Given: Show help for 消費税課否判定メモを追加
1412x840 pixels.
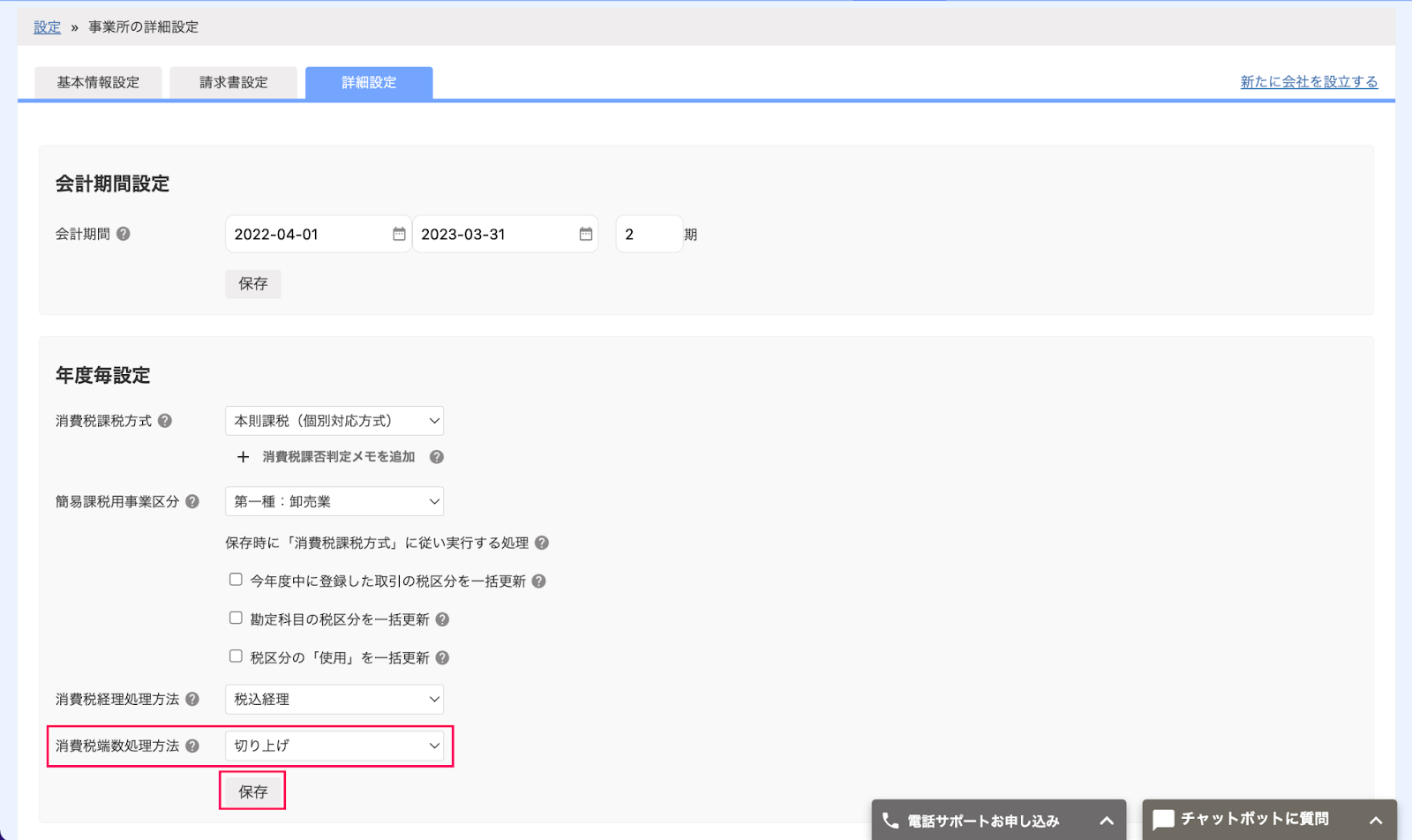Looking at the screenshot, I should point(437,457).
